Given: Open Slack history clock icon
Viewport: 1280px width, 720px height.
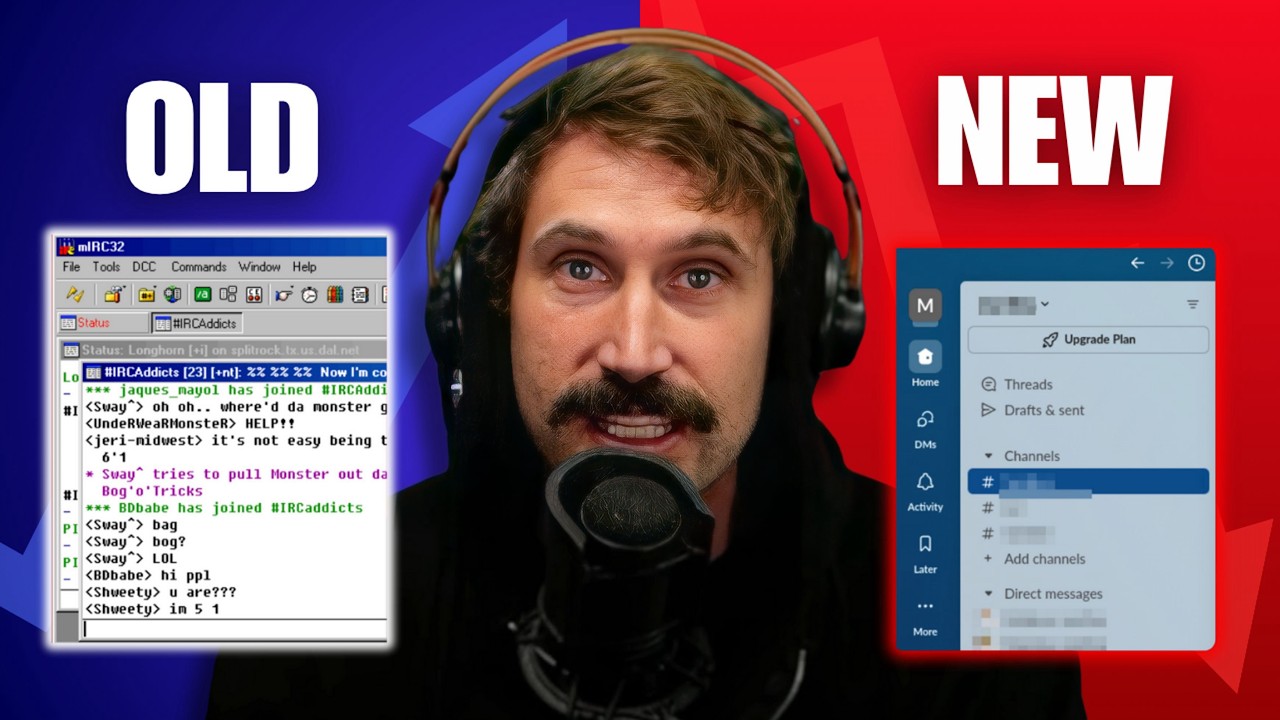Looking at the screenshot, I should [1196, 263].
